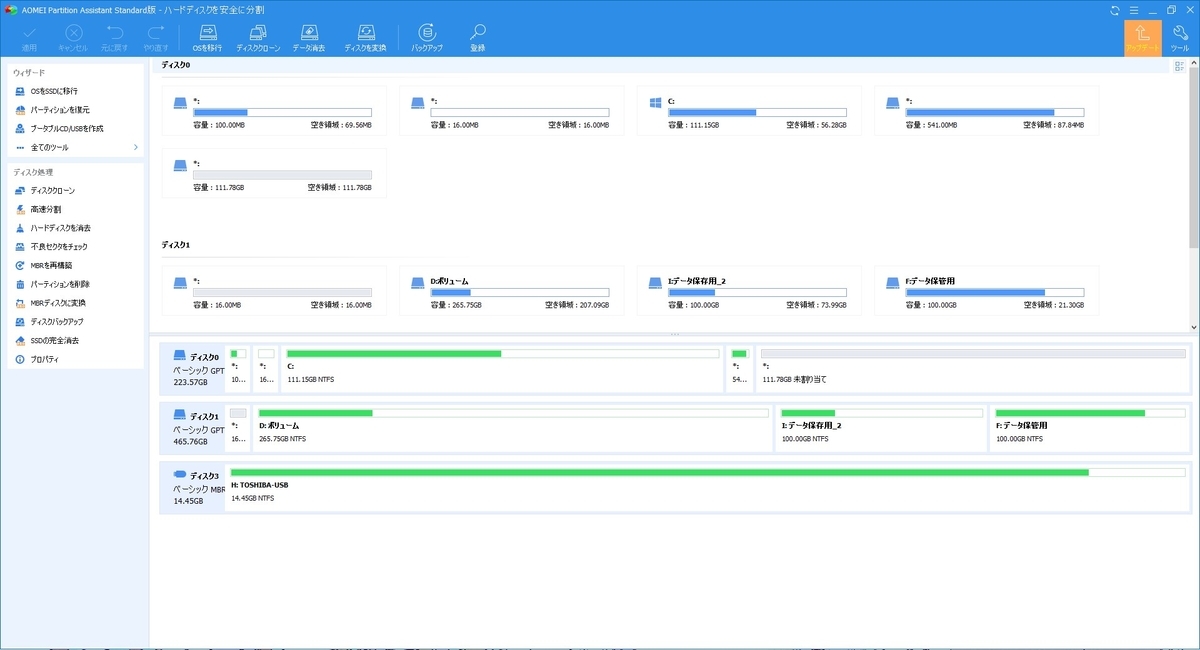Click the ディスク1 basic GPT disk header
The height and width of the screenshot is (650, 1200).
(x=193, y=427)
